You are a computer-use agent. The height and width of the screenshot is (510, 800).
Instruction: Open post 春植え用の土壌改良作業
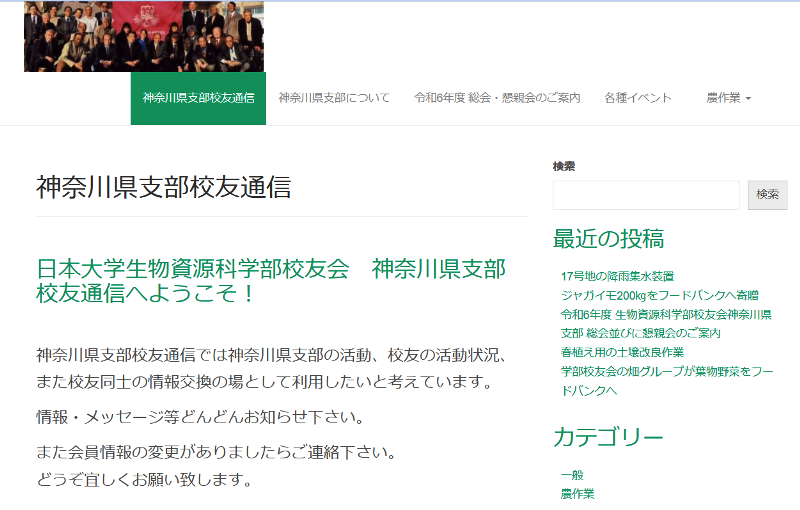[622, 352]
